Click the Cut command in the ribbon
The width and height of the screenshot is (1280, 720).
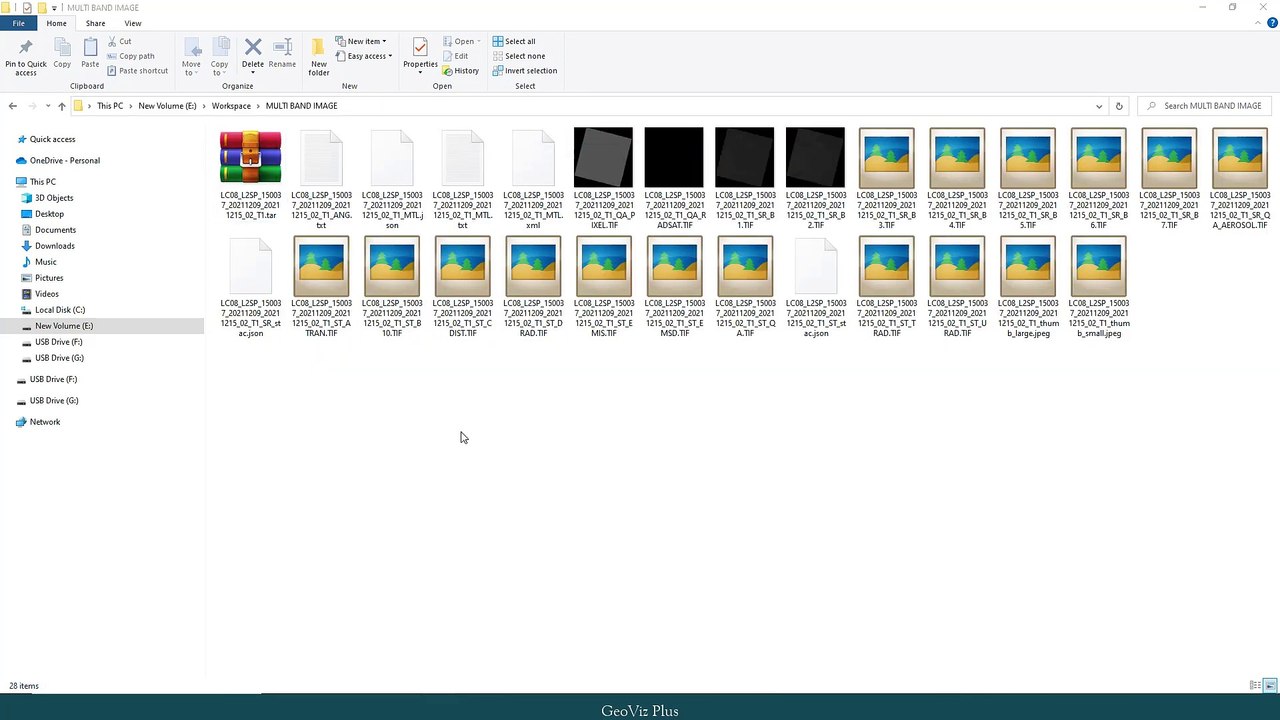pos(118,41)
